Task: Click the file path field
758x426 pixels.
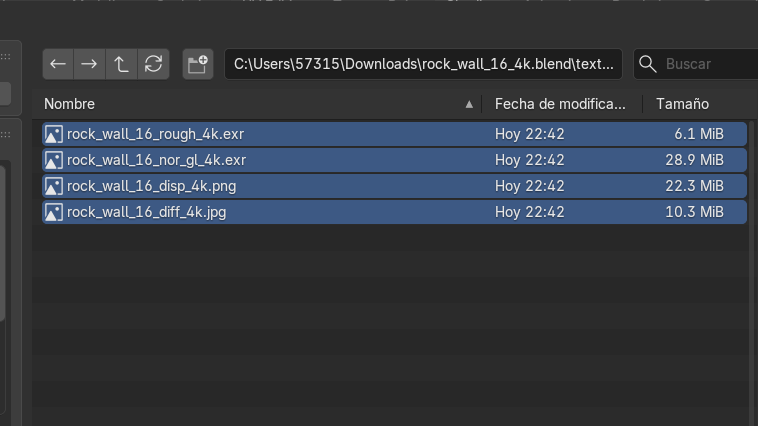Action: 423,64
